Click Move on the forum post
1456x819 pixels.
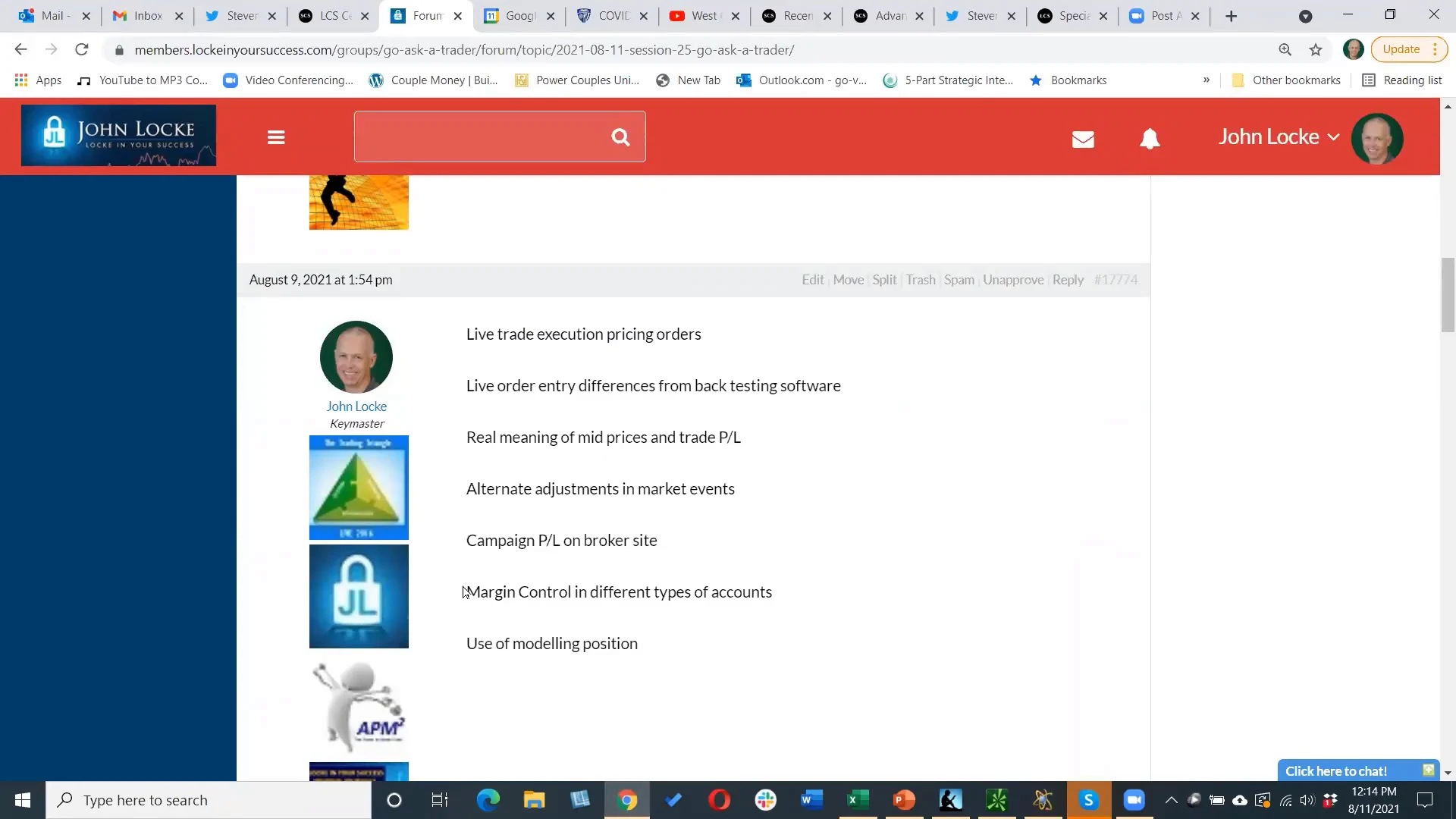pos(848,280)
